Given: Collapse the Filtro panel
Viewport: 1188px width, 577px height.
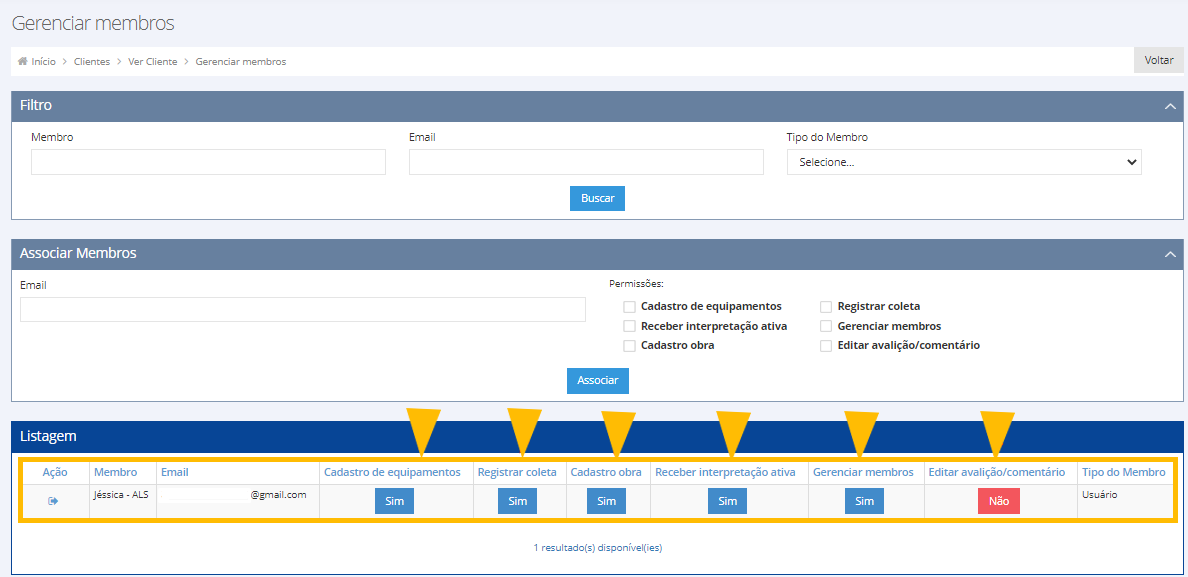Looking at the screenshot, I should pos(1169,106).
